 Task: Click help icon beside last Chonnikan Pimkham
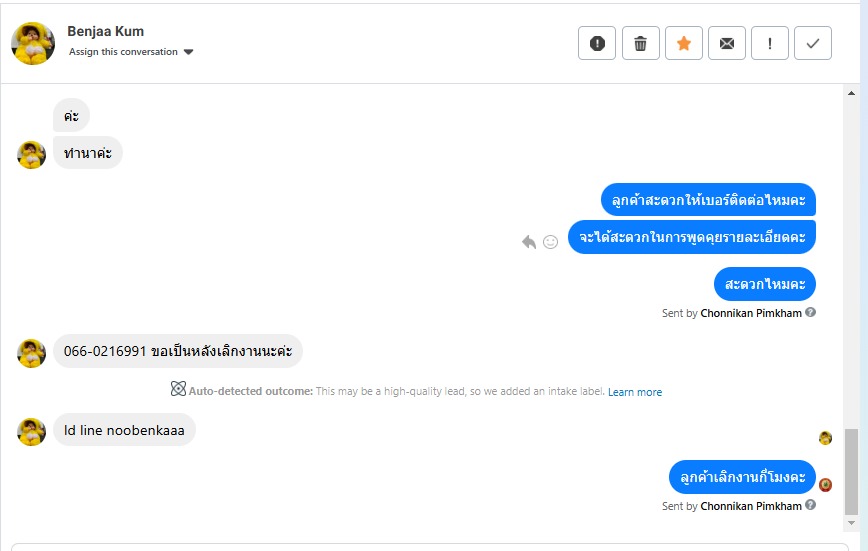[x=811, y=505]
